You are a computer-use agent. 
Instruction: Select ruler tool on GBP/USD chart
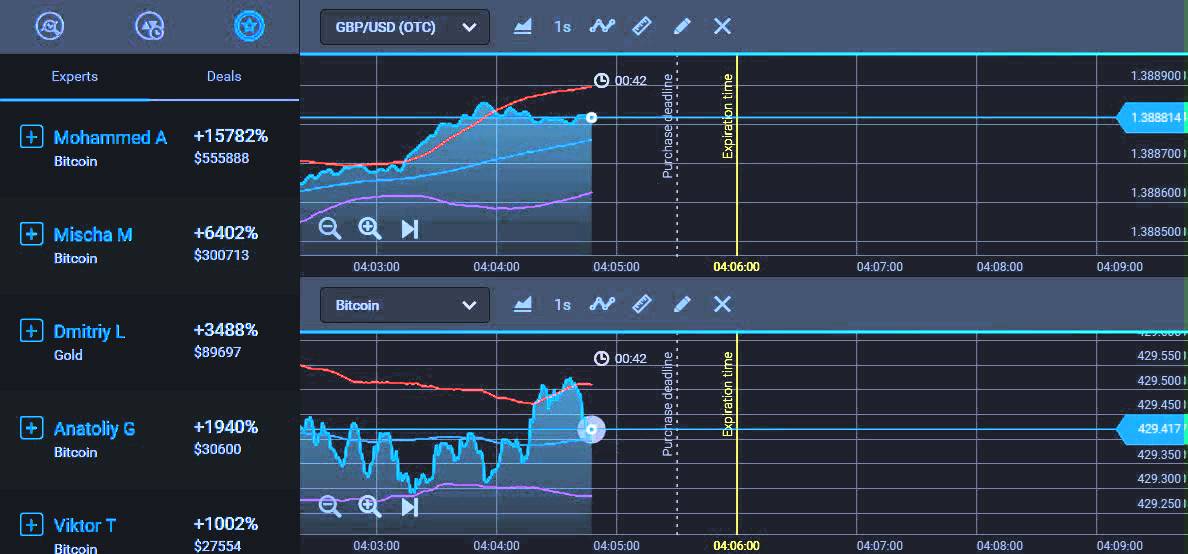(642, 27)
